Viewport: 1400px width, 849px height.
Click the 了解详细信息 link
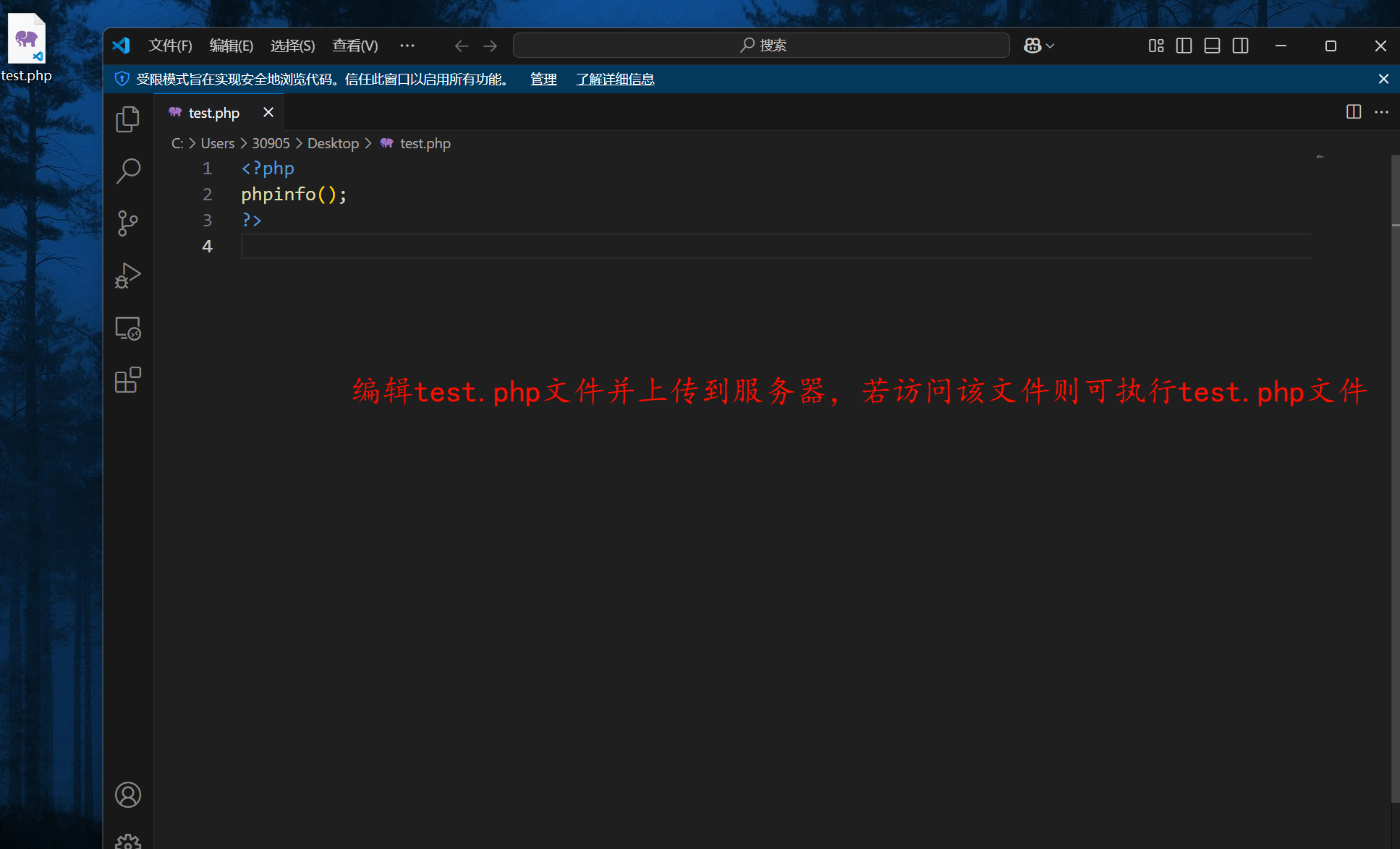click(x=615, y=79)
